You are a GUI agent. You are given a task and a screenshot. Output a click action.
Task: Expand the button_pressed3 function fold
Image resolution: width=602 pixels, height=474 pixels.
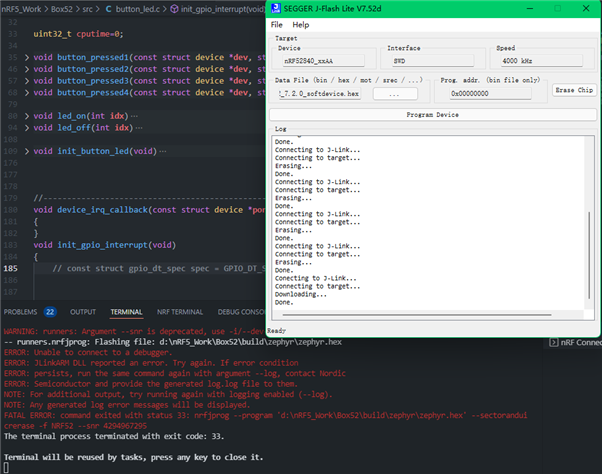[x=27, y=81]
